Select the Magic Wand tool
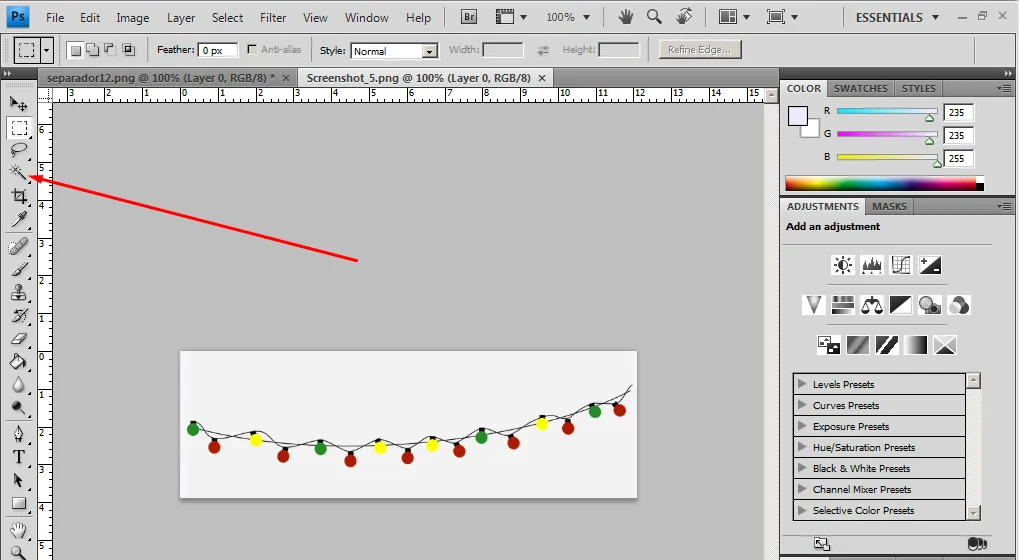Screen dimensions: 1019x560 click(x=18, y=172)
